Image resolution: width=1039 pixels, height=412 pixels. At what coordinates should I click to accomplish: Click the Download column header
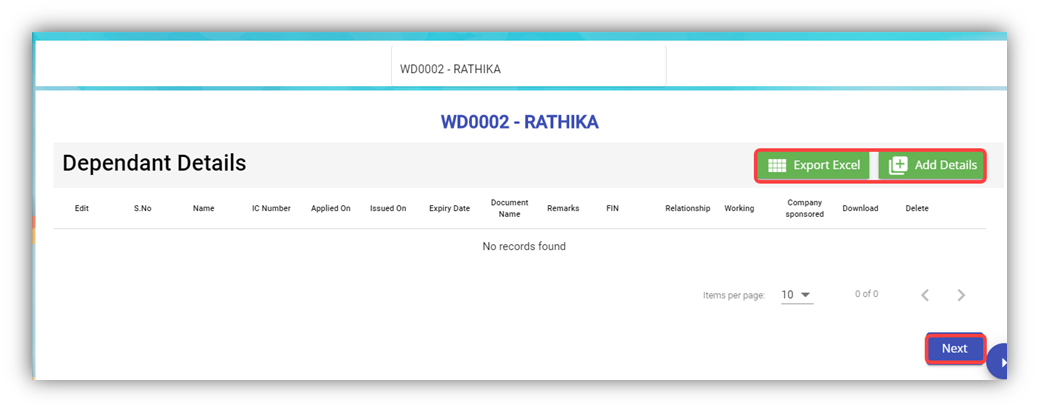860,209
